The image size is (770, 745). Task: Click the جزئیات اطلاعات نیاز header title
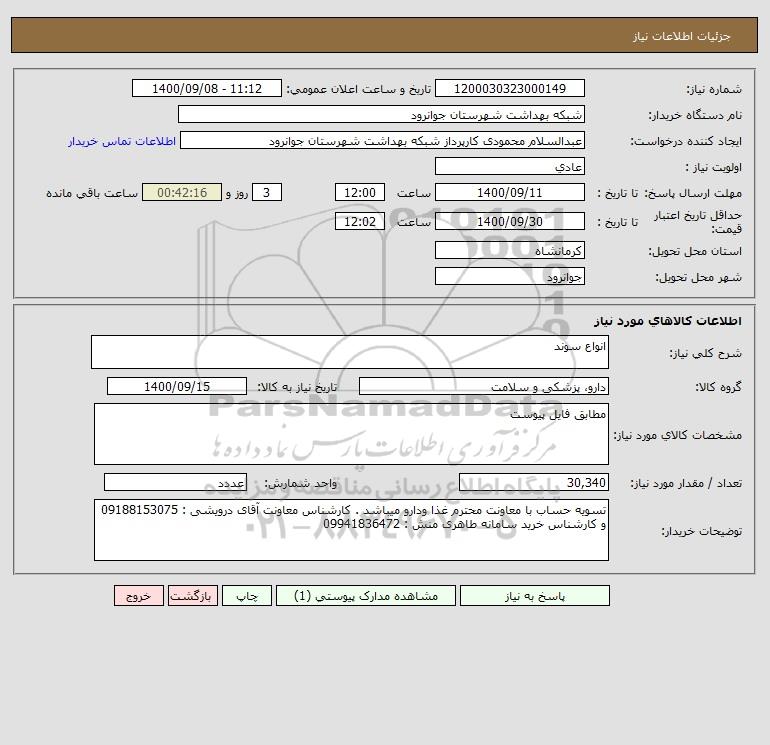682,36
